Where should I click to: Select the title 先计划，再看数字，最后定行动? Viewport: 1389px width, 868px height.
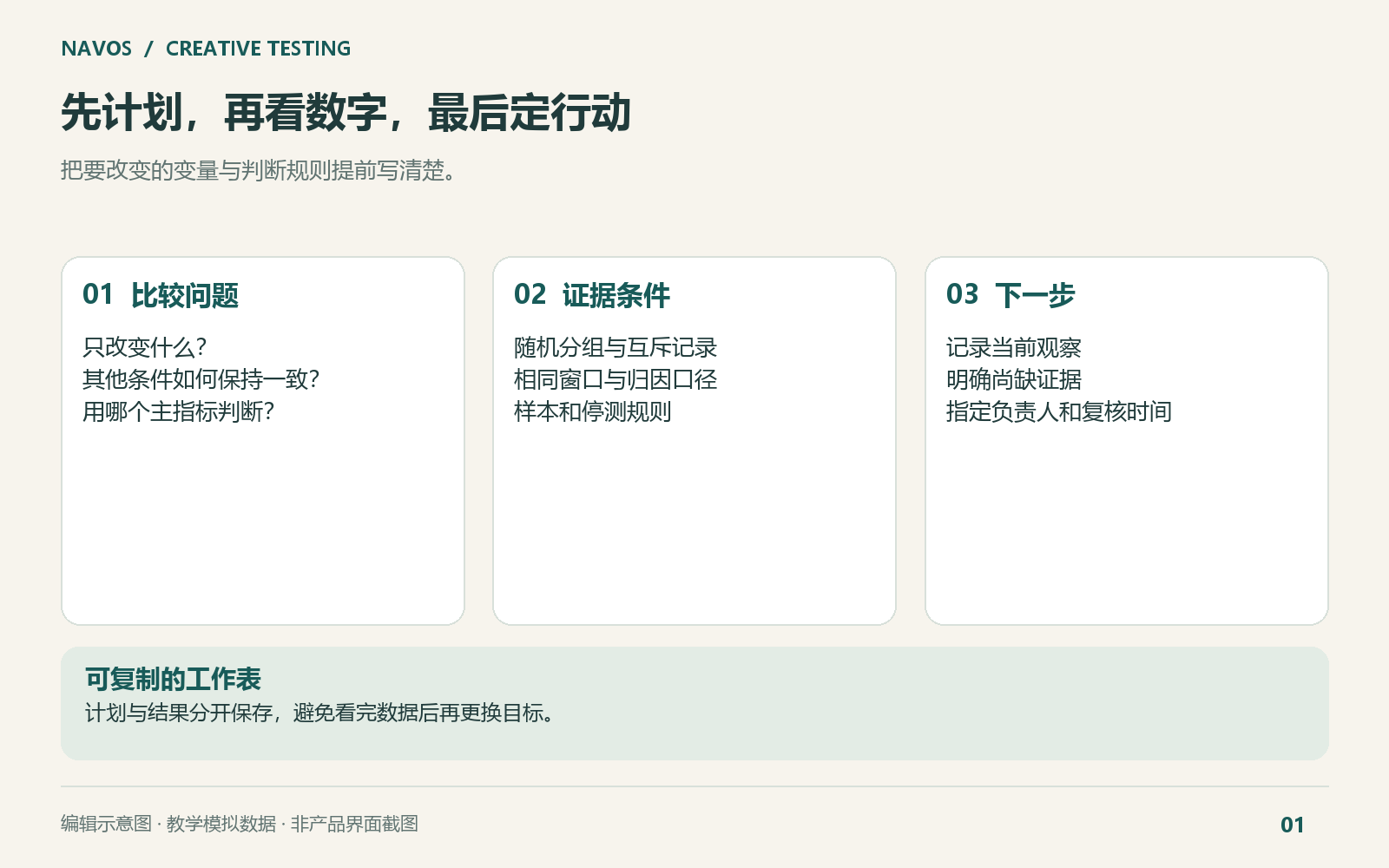click(346, 113)
